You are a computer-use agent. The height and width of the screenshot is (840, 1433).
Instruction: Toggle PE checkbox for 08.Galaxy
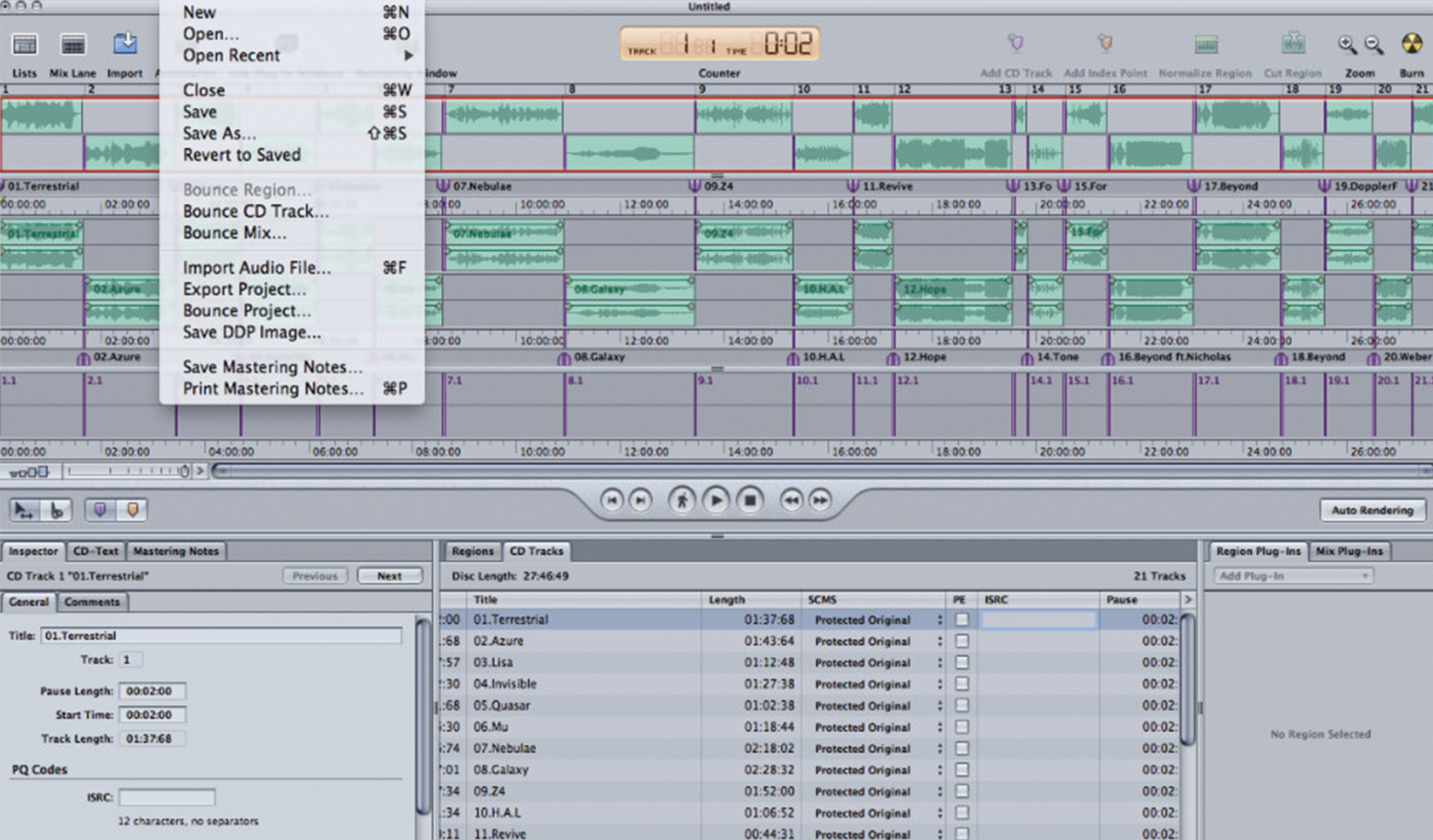coord(961,770)
